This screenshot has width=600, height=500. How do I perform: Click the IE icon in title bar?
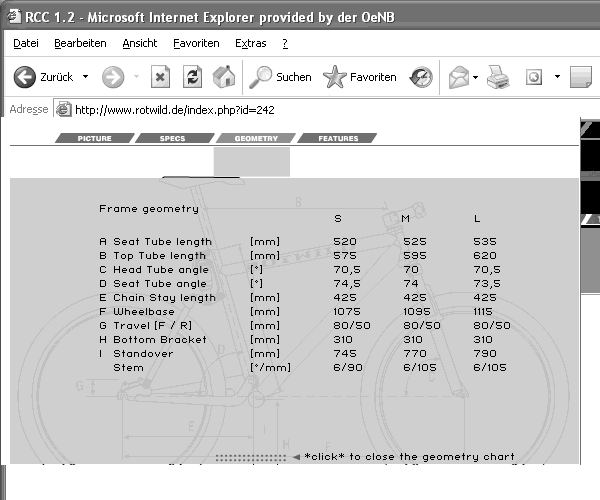tap(14, 16)
